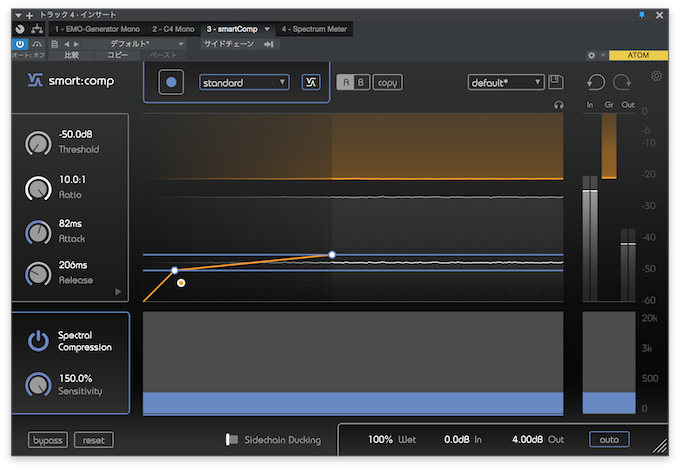Click the Ratio knob
This screenshot has width=680, height=470.
(x=38, y=189)
